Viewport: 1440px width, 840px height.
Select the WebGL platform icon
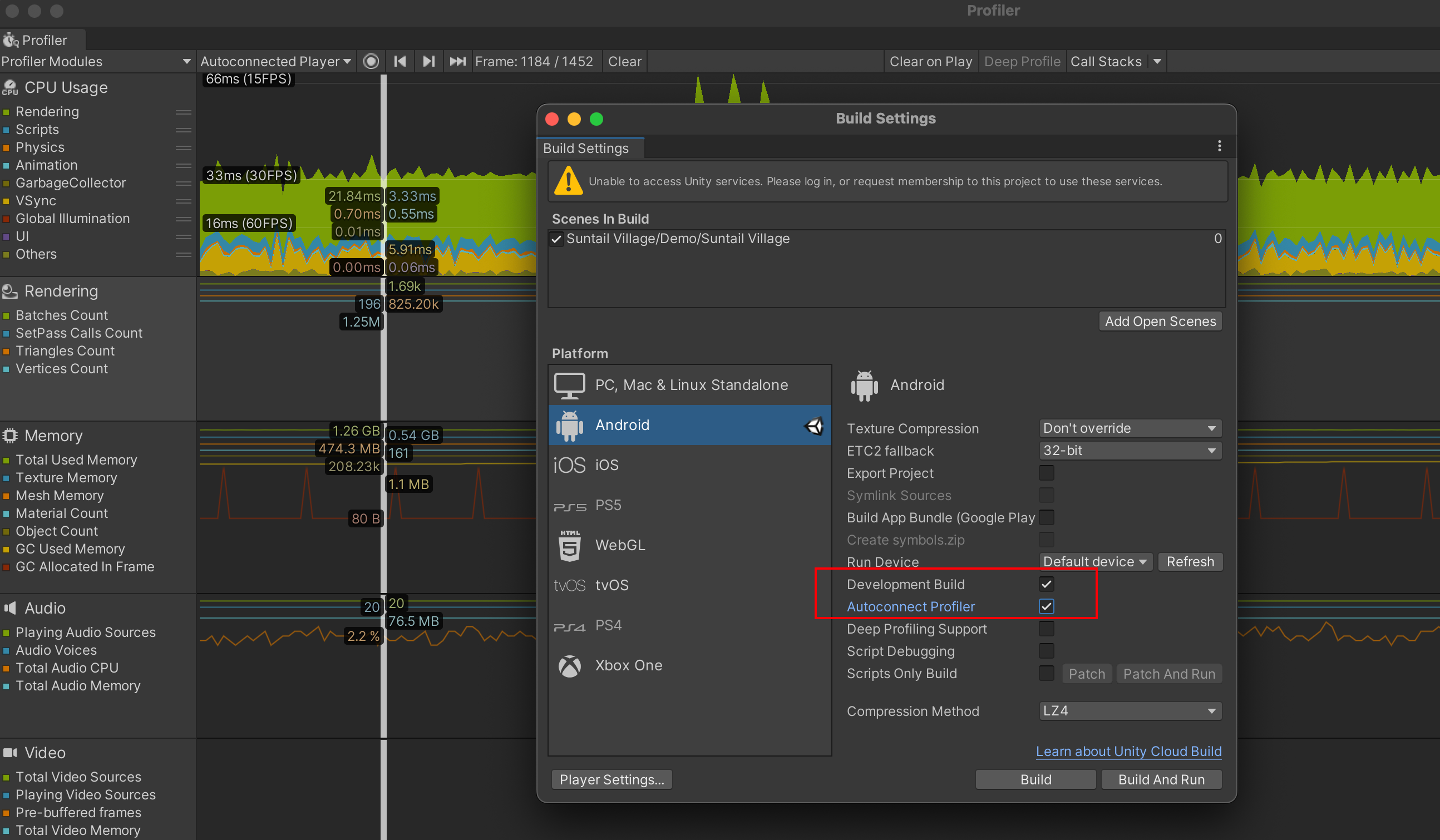click(569, 545)
